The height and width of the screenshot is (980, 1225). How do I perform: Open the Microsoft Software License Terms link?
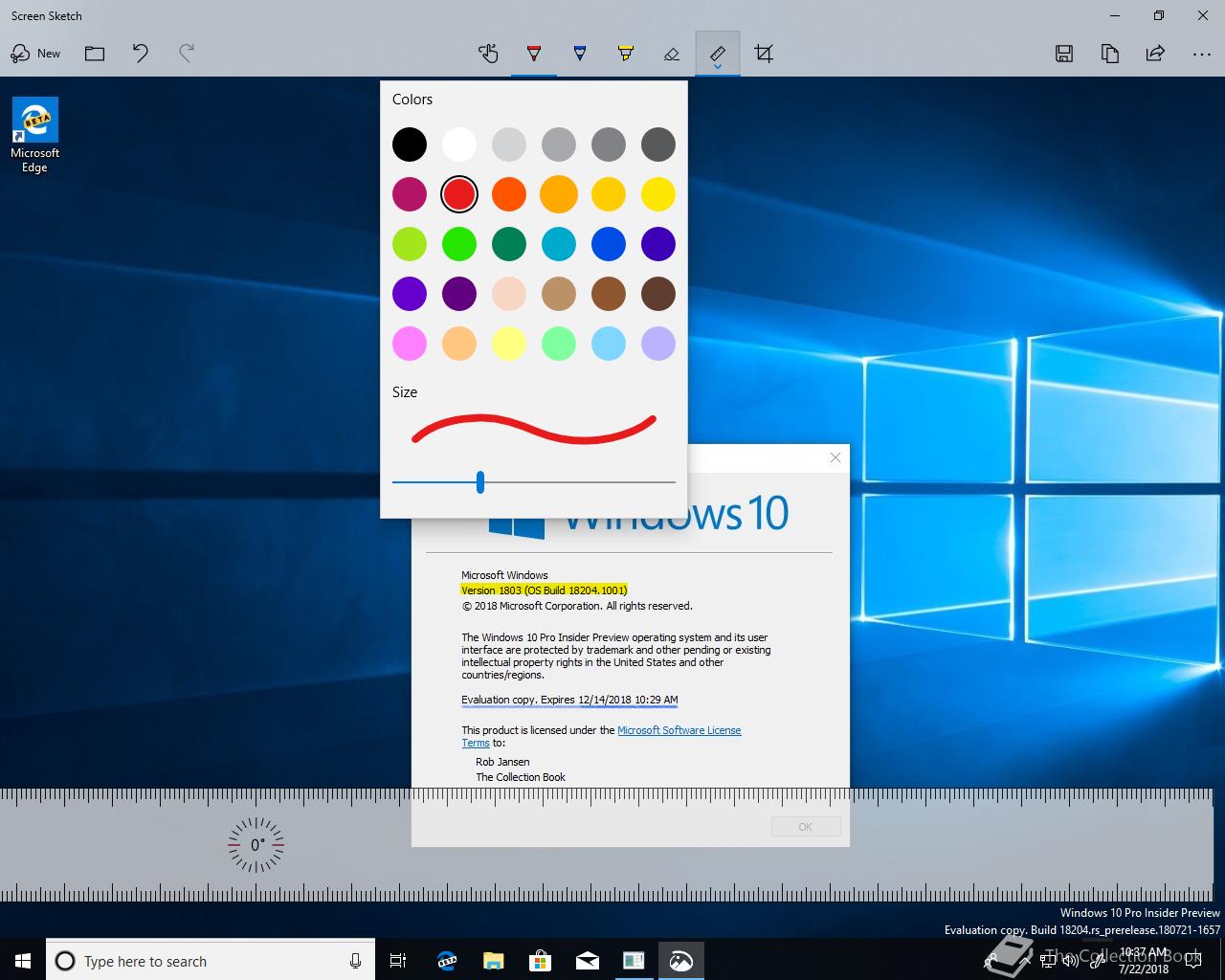[679, 730]
